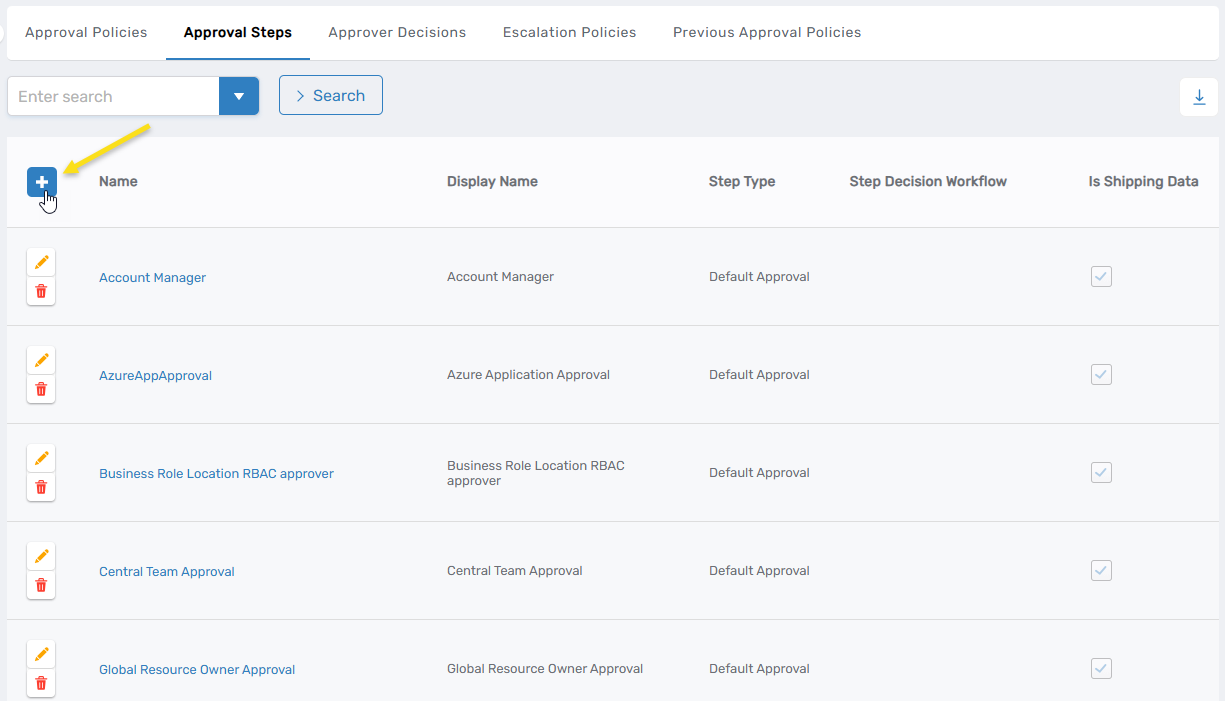Edit the Global Resource Owner Approval step
The width and height of the screenshot is (1225, 701).
click(41, 654)
